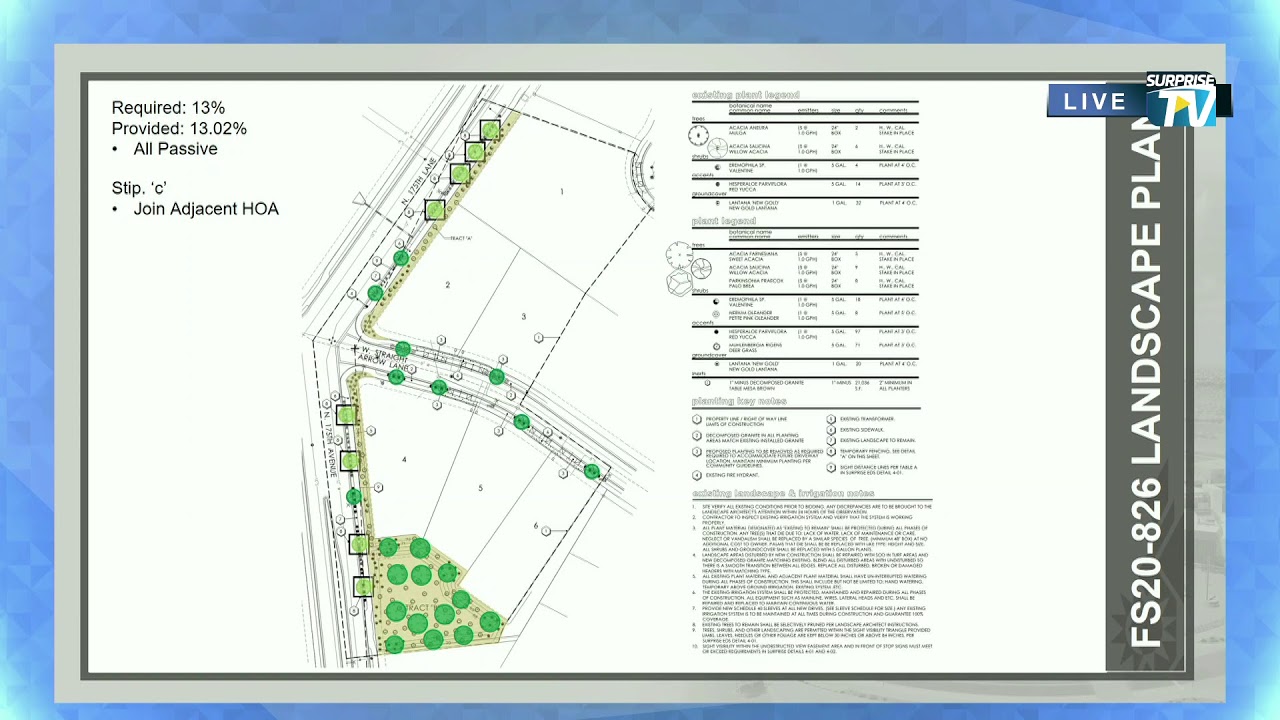The height and width of the screenshot is (720, 1280).
Task: Click the Stip. 'c' line
Action: coord(139,188)
